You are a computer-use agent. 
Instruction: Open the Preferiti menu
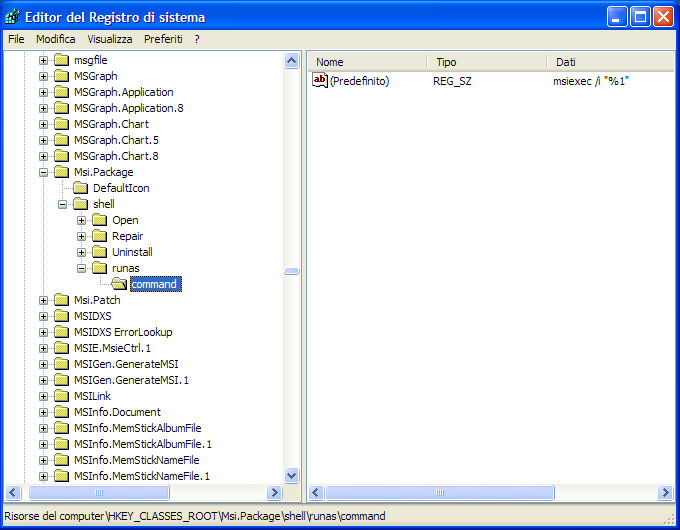pyautogui.click(x=163, y=39)
